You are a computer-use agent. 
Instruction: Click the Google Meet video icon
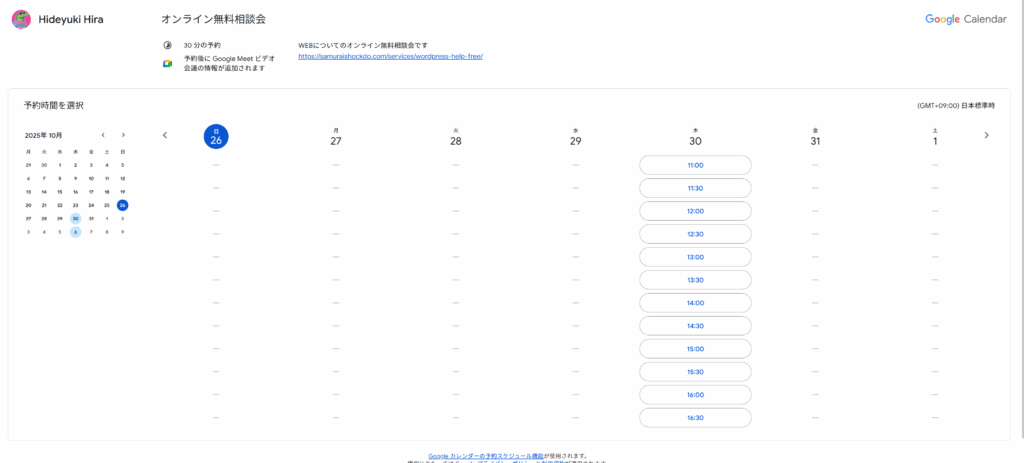(x=167, y=63)
